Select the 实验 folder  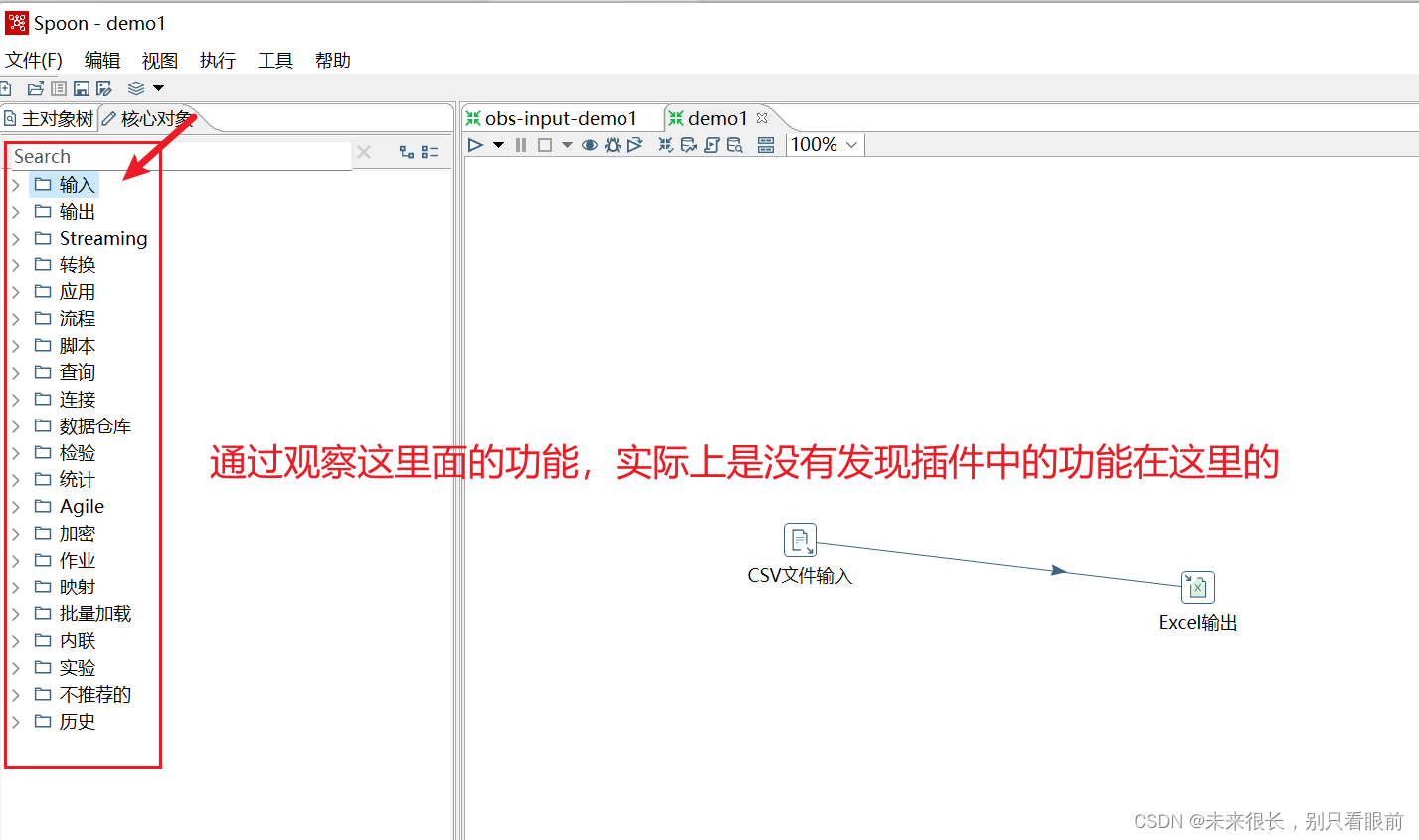tap(65, 668)
